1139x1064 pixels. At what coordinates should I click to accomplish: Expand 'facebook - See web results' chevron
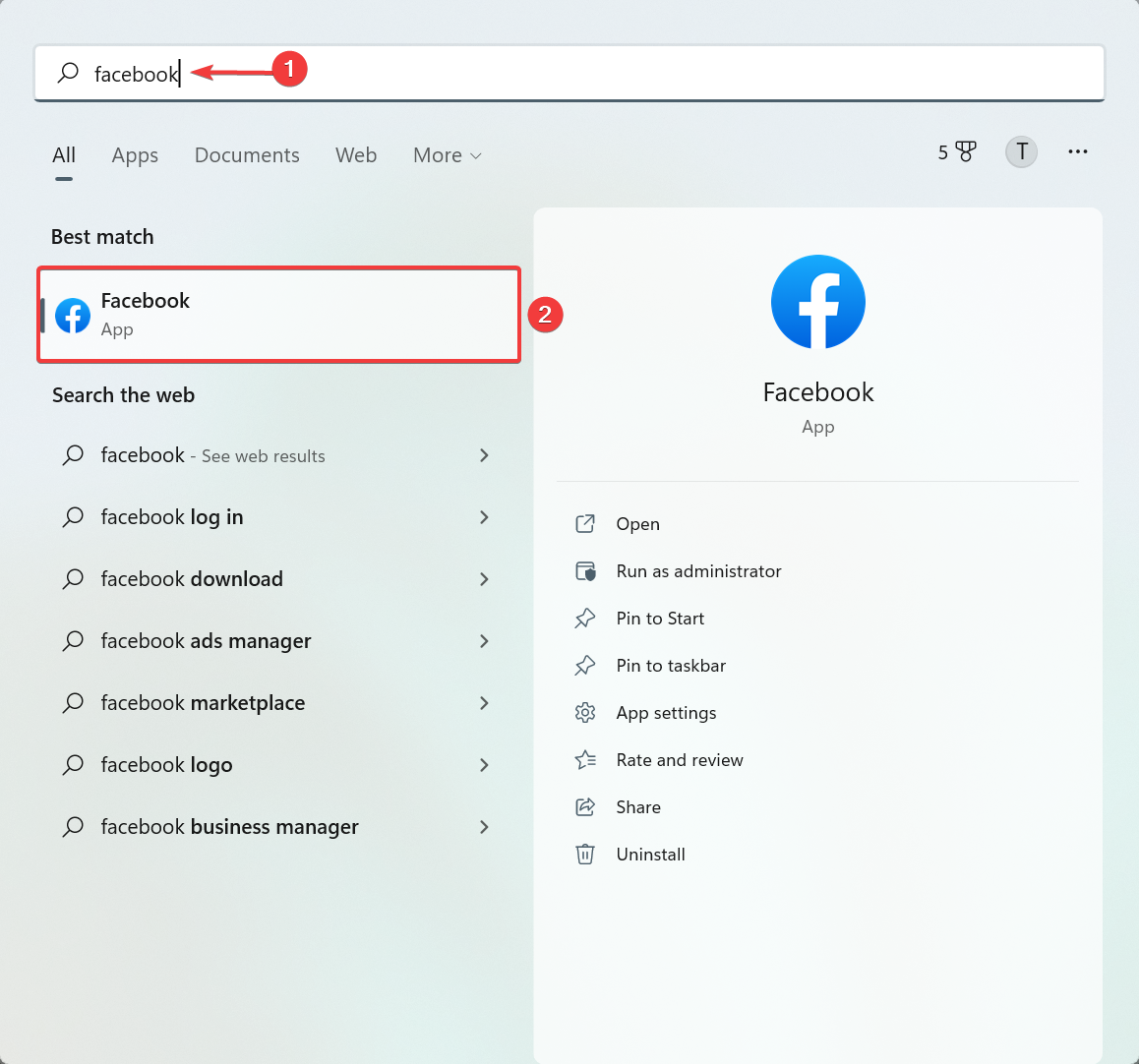pos(484,455)
